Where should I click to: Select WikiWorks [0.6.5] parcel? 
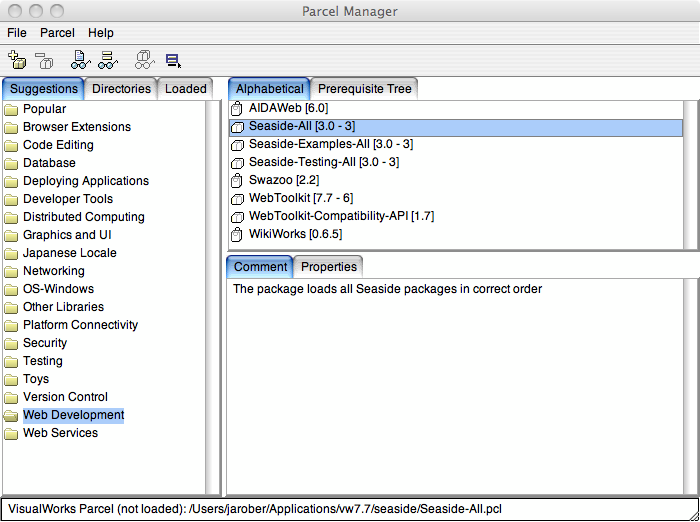coord(456,234)
